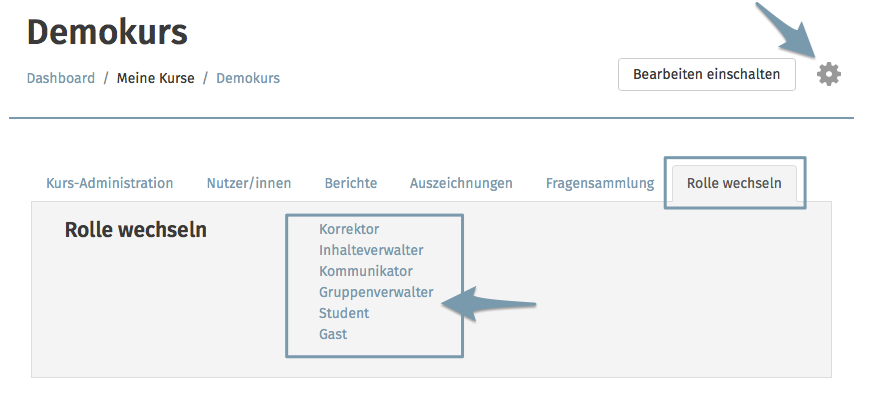Viewport: 871px width, 416px height.
Task: Switch to the Auszeichnungen tab
Action: point(461,183)
